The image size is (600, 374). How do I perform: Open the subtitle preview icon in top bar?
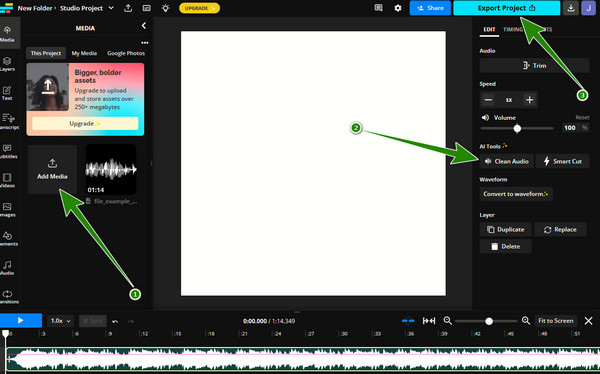pos(146,8)
